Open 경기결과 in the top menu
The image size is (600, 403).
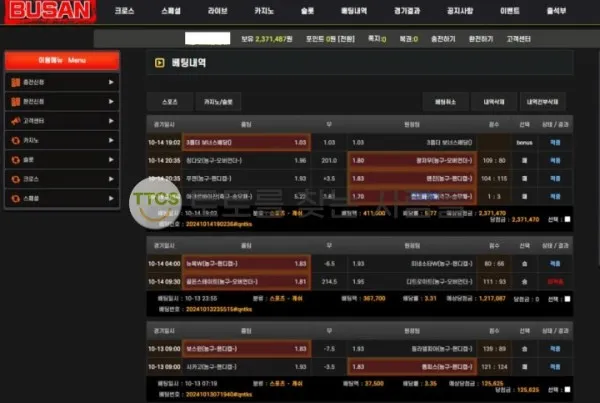(x=407, y=11)
